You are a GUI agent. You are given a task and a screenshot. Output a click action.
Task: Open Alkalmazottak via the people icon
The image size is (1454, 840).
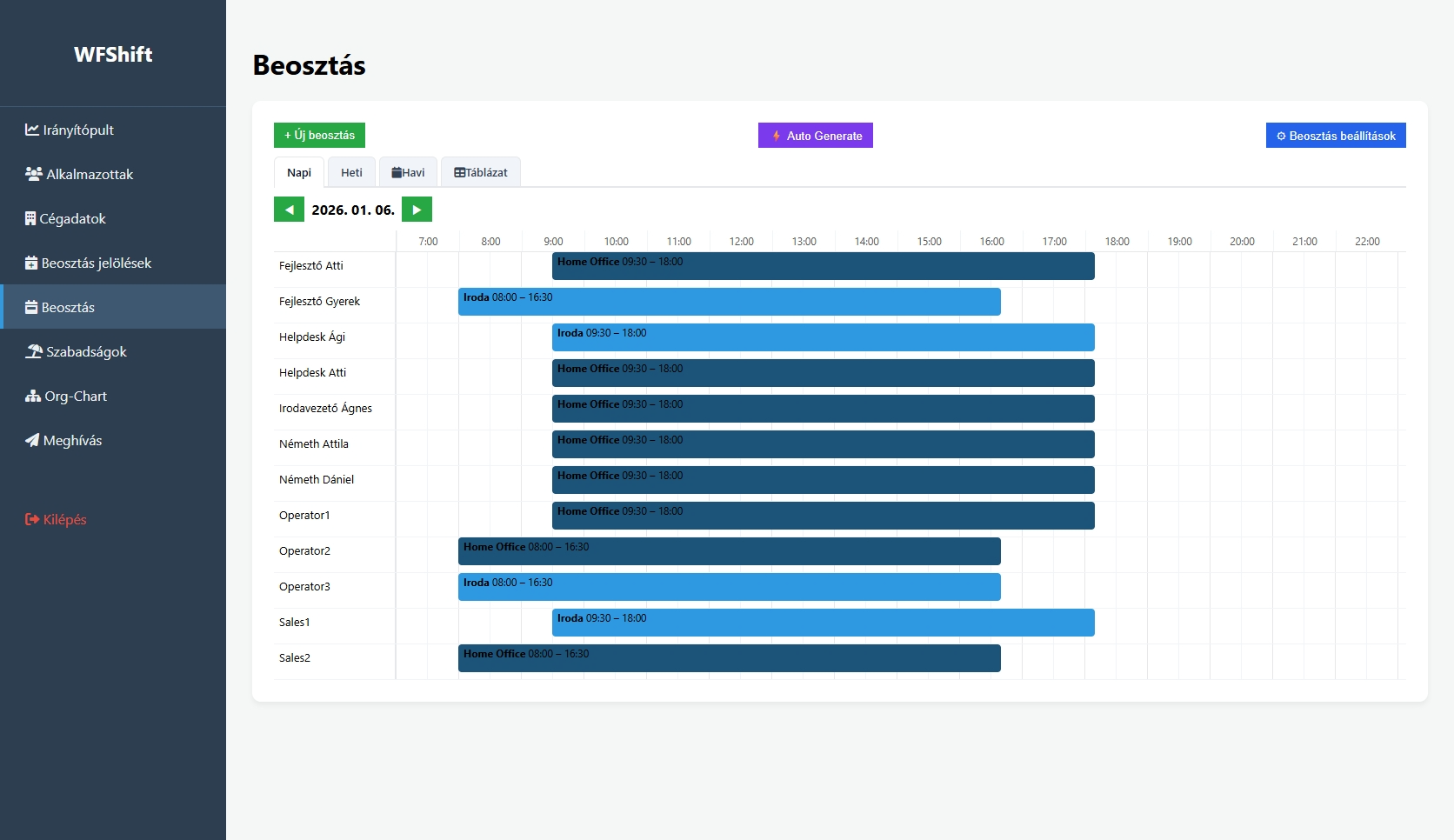click(x=34, y=174)
